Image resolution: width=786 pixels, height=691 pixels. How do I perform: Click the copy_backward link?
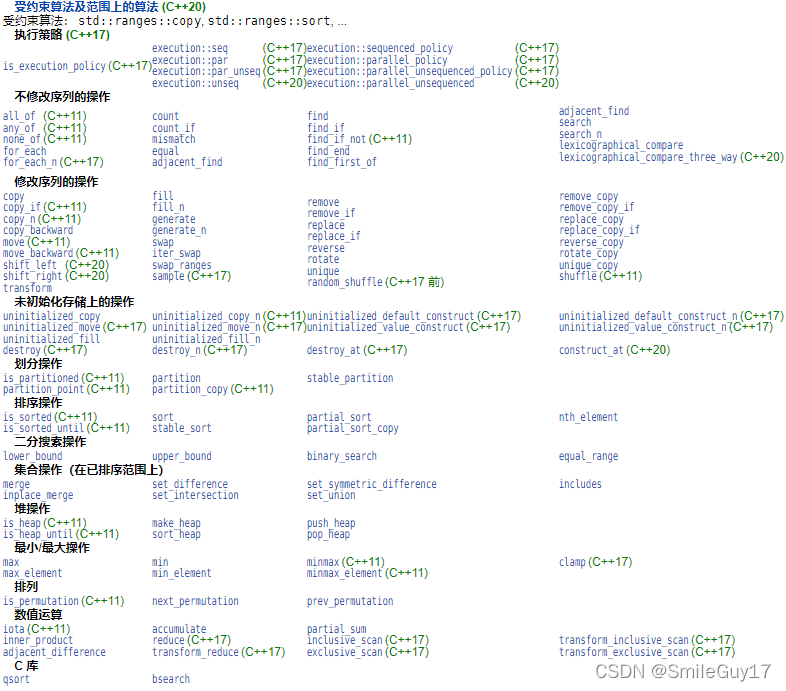tap(38, 230)
